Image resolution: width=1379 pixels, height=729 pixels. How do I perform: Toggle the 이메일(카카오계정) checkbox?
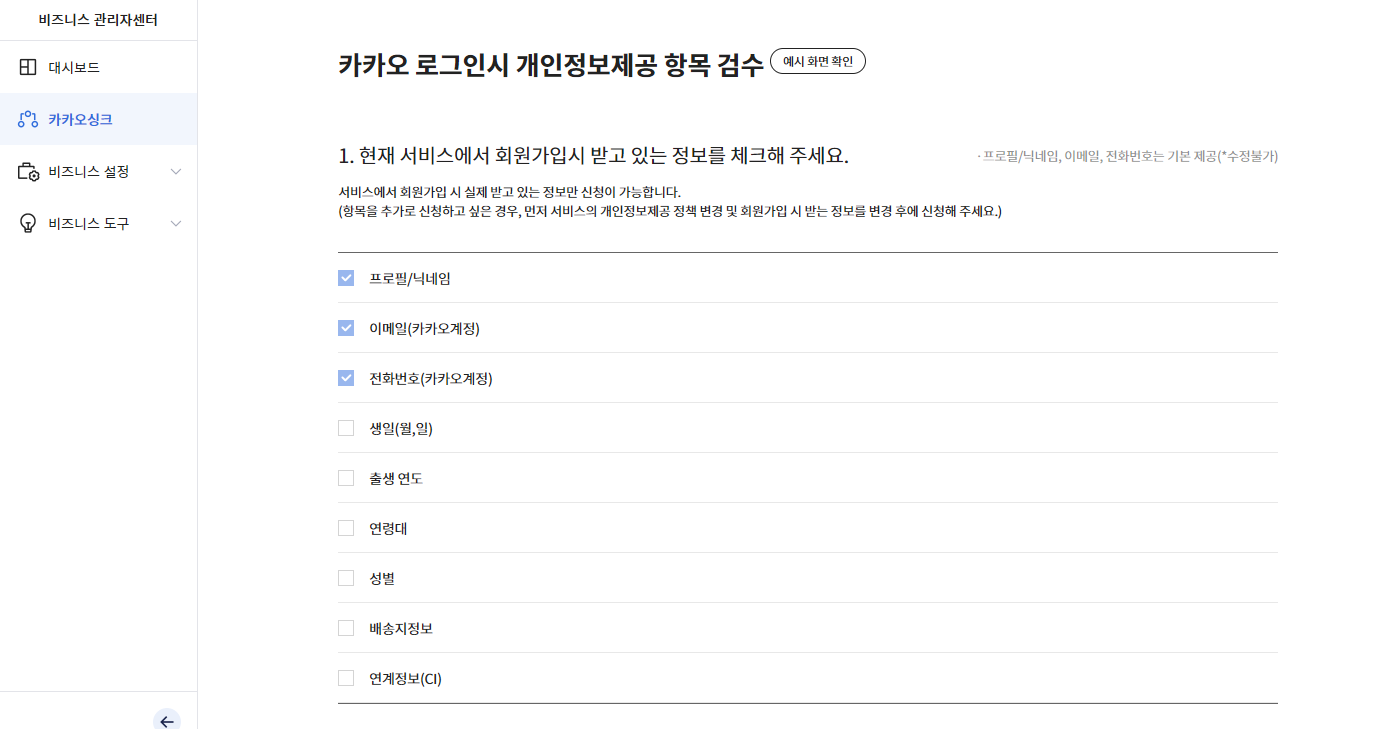[346, 328]
